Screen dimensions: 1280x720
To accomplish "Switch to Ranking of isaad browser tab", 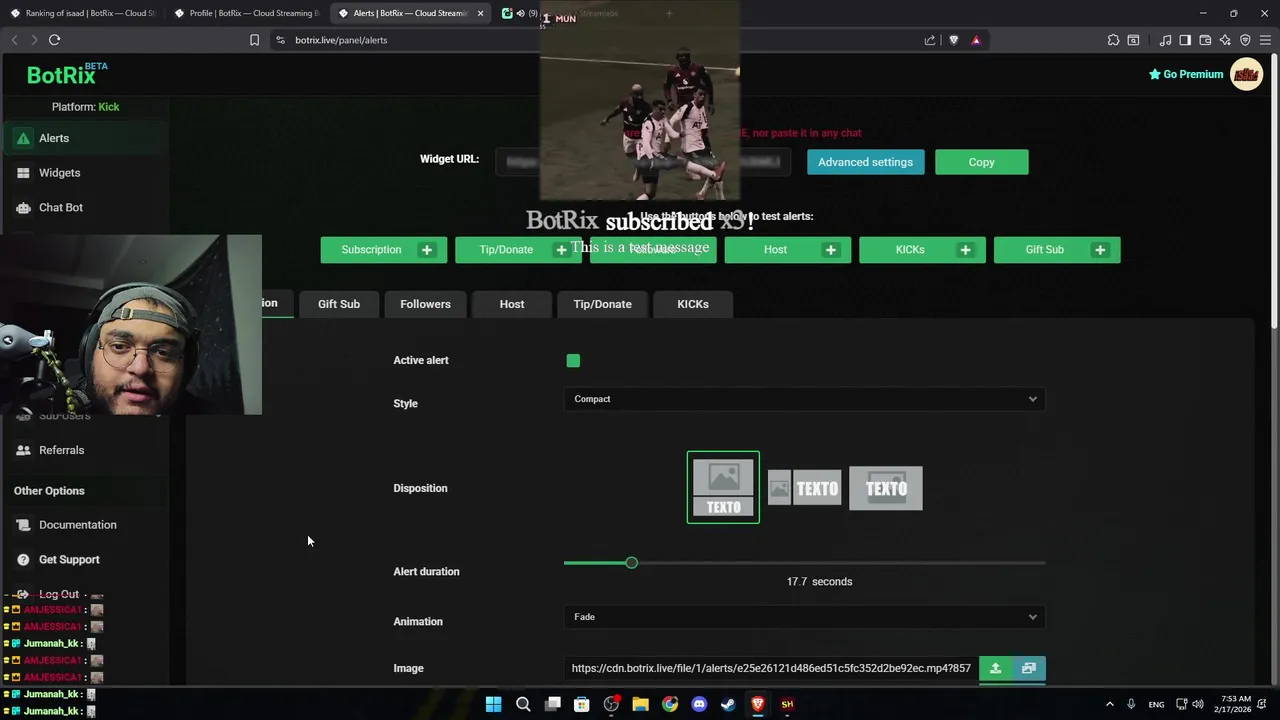I will pos(84,14).
